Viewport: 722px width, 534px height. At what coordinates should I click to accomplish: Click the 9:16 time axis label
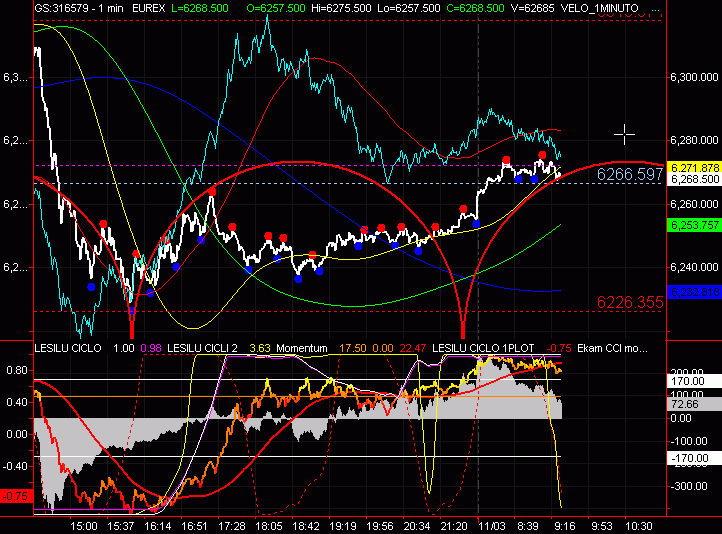pos(565,526)
